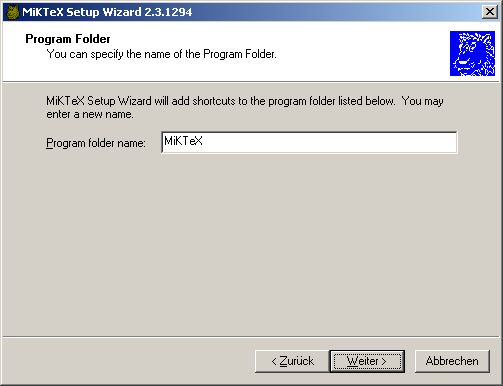Focus the far right end of the folder name field

click(x=450, y=142)
